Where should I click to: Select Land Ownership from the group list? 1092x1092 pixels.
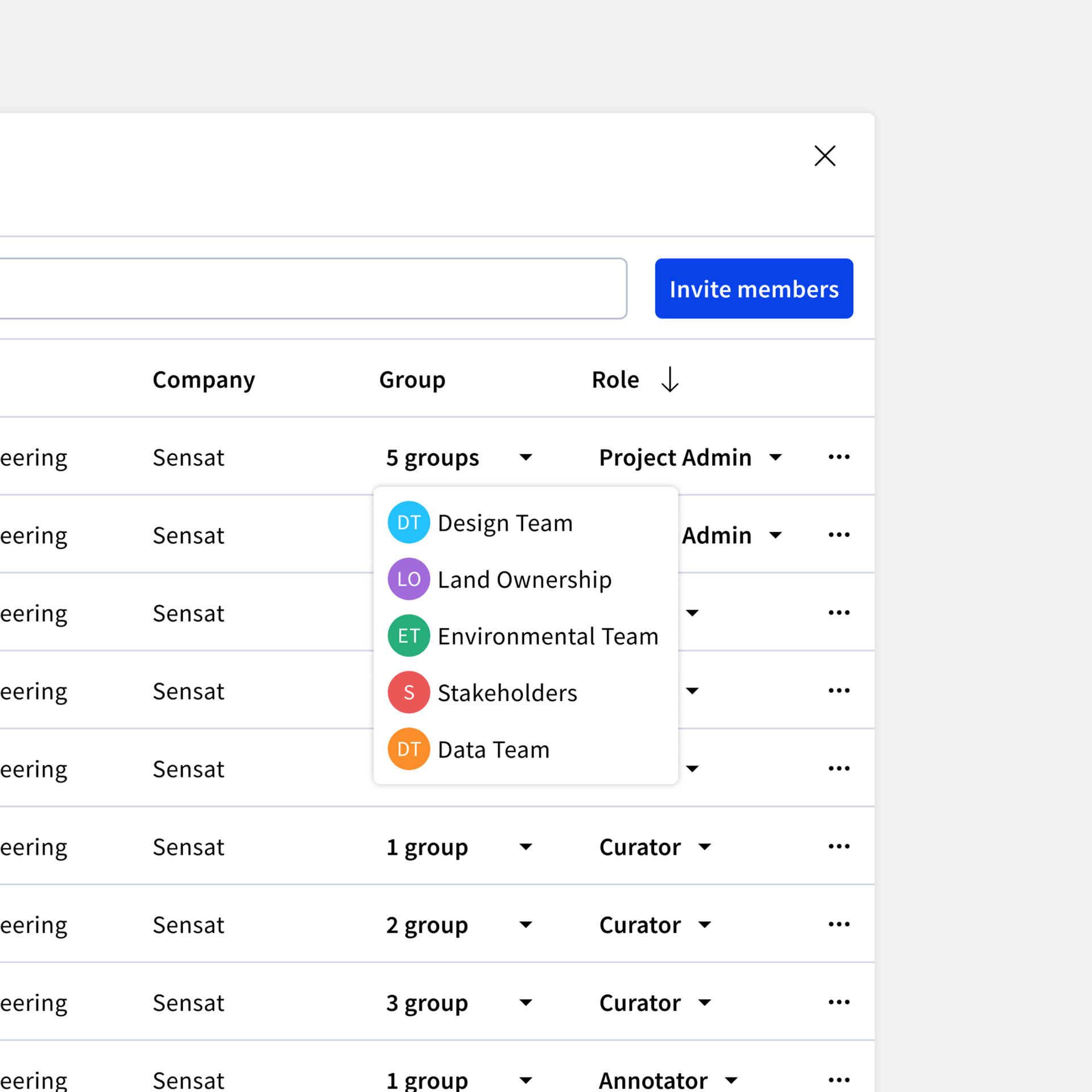pos(526,579)
